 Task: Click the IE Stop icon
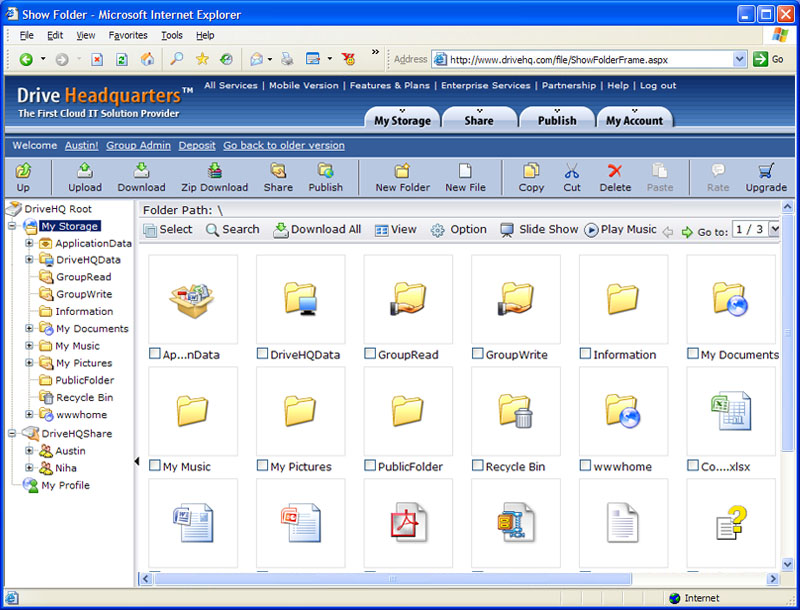coord(97,60)
